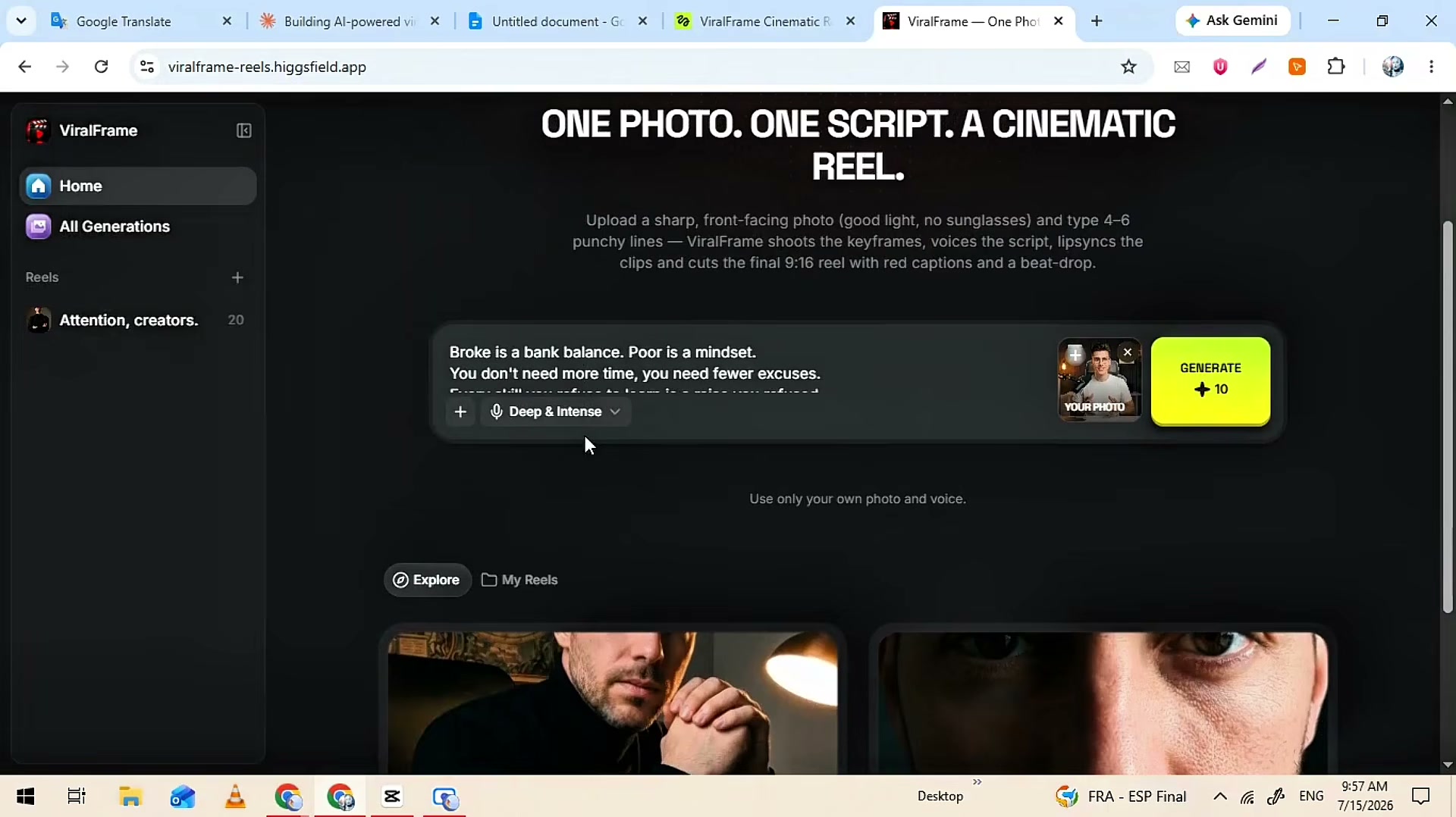Click the address bar URL
1456x817 pixels.
(267, 67)
